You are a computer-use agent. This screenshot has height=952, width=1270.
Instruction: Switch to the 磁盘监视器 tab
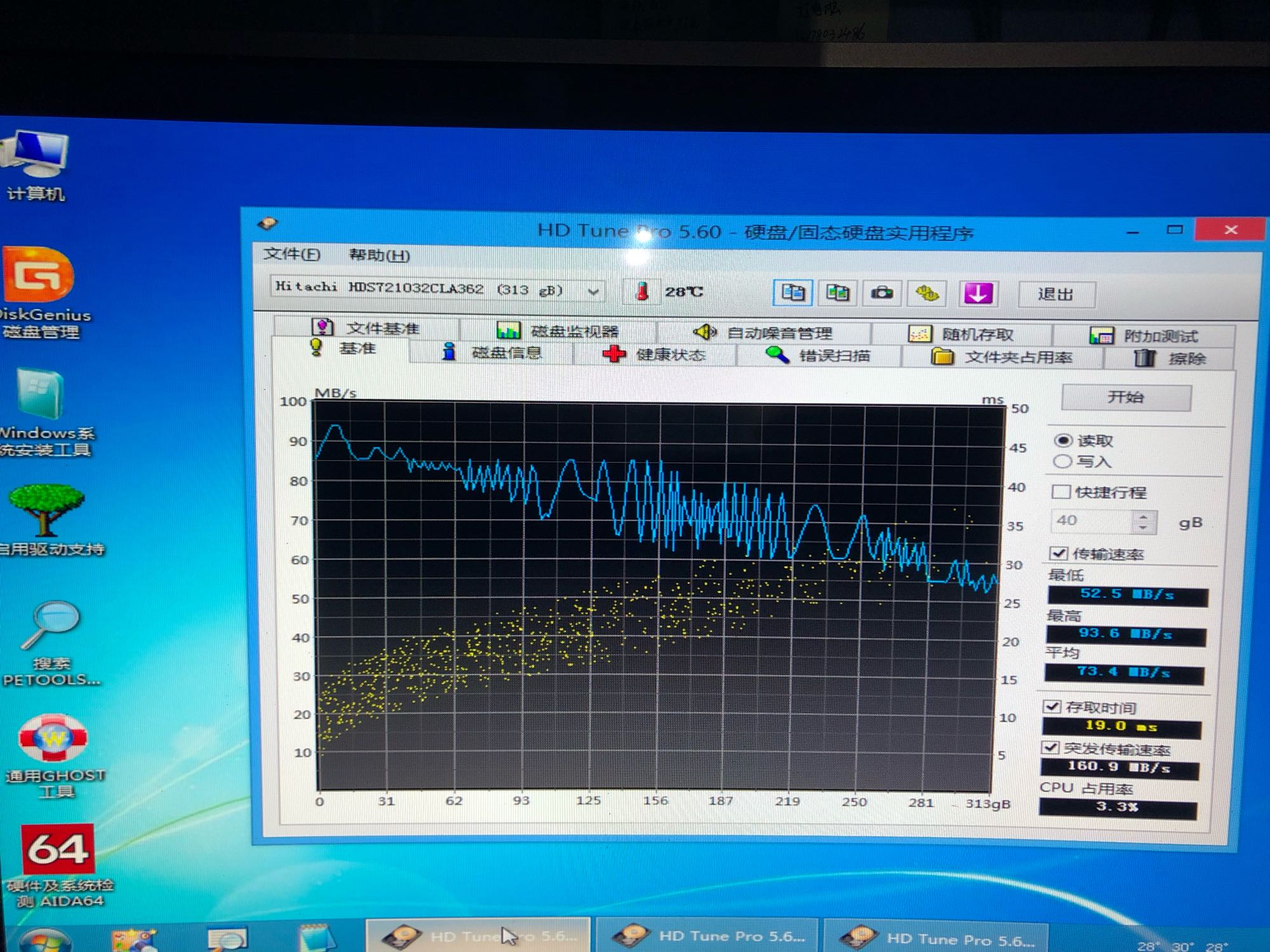click(558, 331)
